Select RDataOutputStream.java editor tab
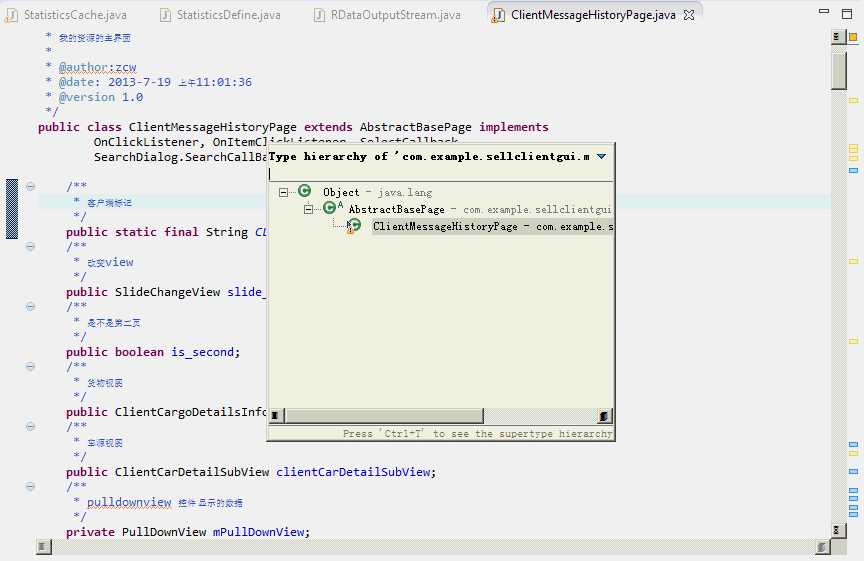 387,15
